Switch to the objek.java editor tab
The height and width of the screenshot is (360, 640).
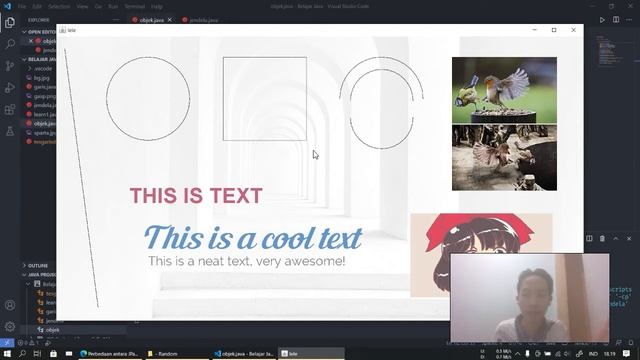click(151, 20)
